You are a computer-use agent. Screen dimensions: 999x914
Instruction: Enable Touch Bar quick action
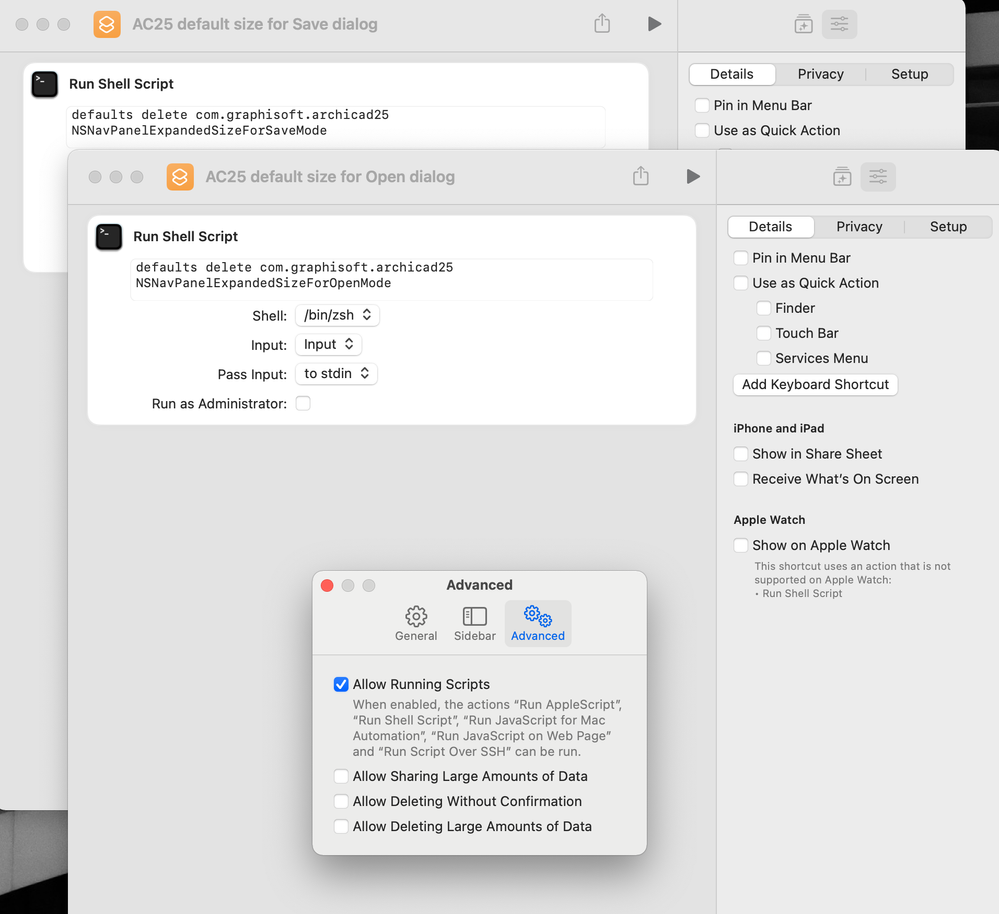[763, 333]
